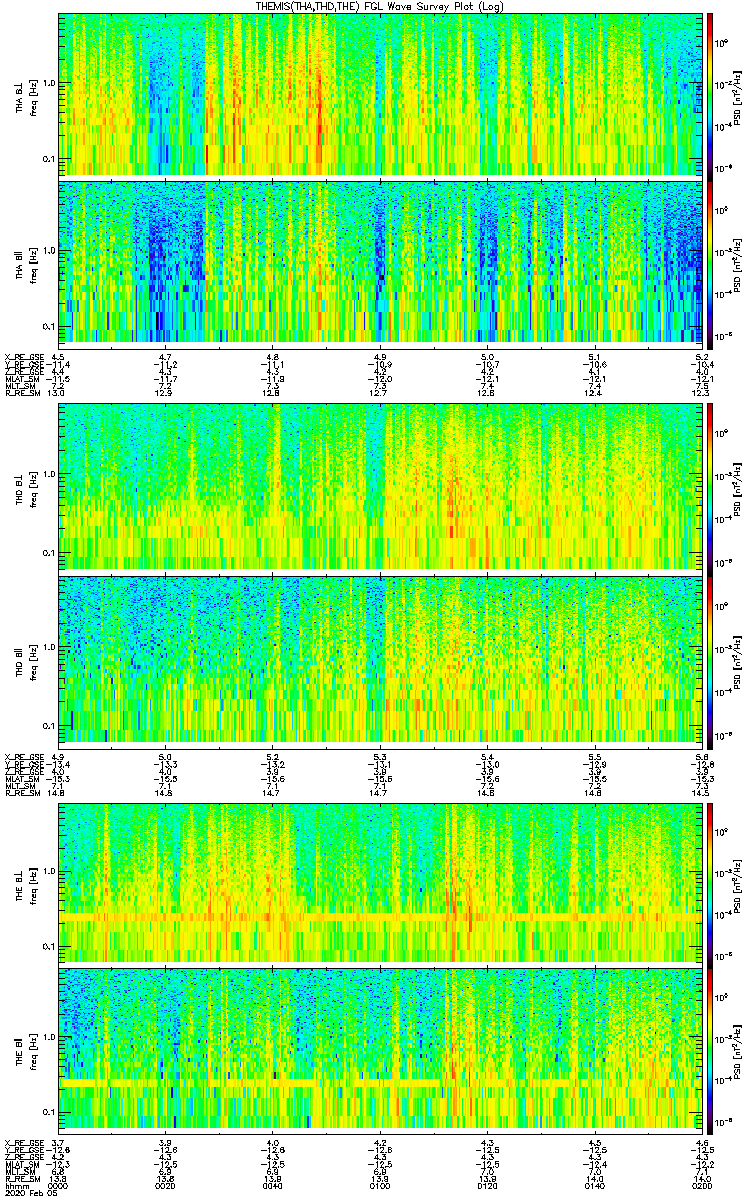
Task: Select the 0200 time tick label
Action: 703,1185
